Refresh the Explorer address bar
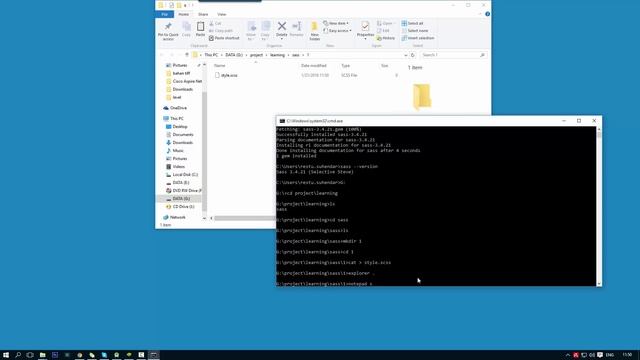The height and width of the screenshot is (360, 640). tap(413, 55)
